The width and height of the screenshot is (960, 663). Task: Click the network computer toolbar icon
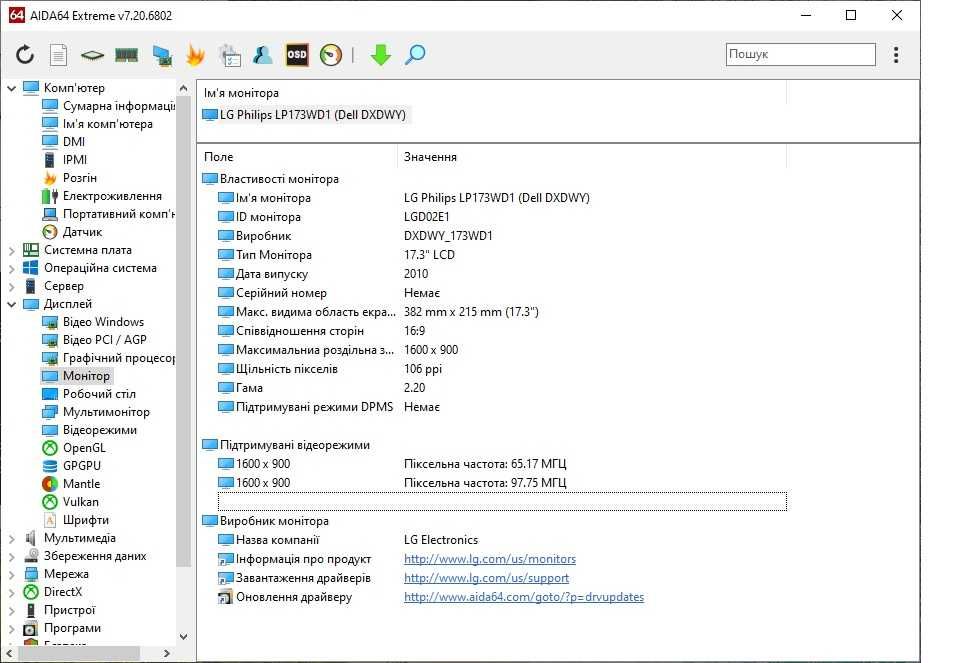tap(162, 56)
